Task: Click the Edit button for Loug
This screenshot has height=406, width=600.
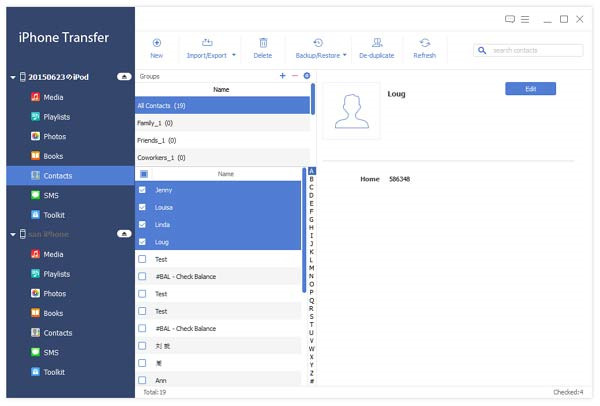Action: [530, 89]
